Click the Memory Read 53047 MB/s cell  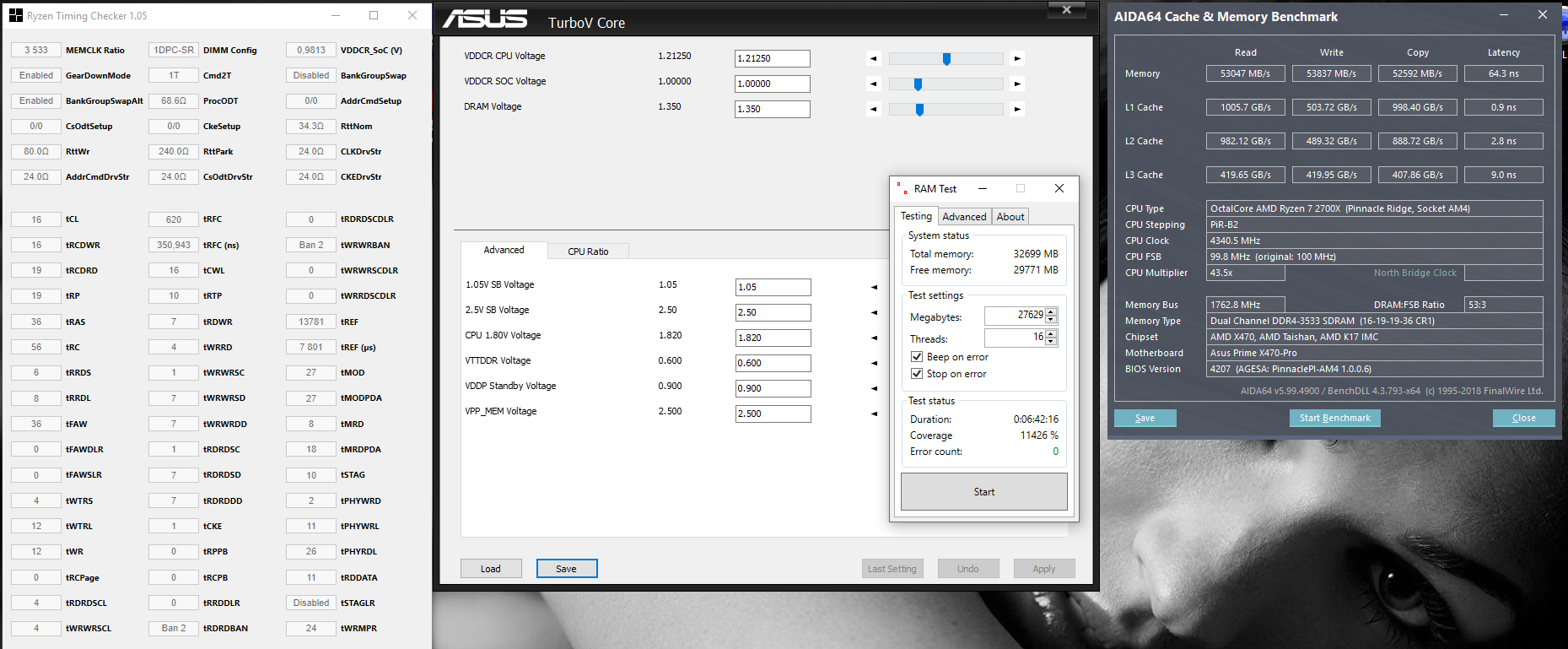coord(1246,73)
